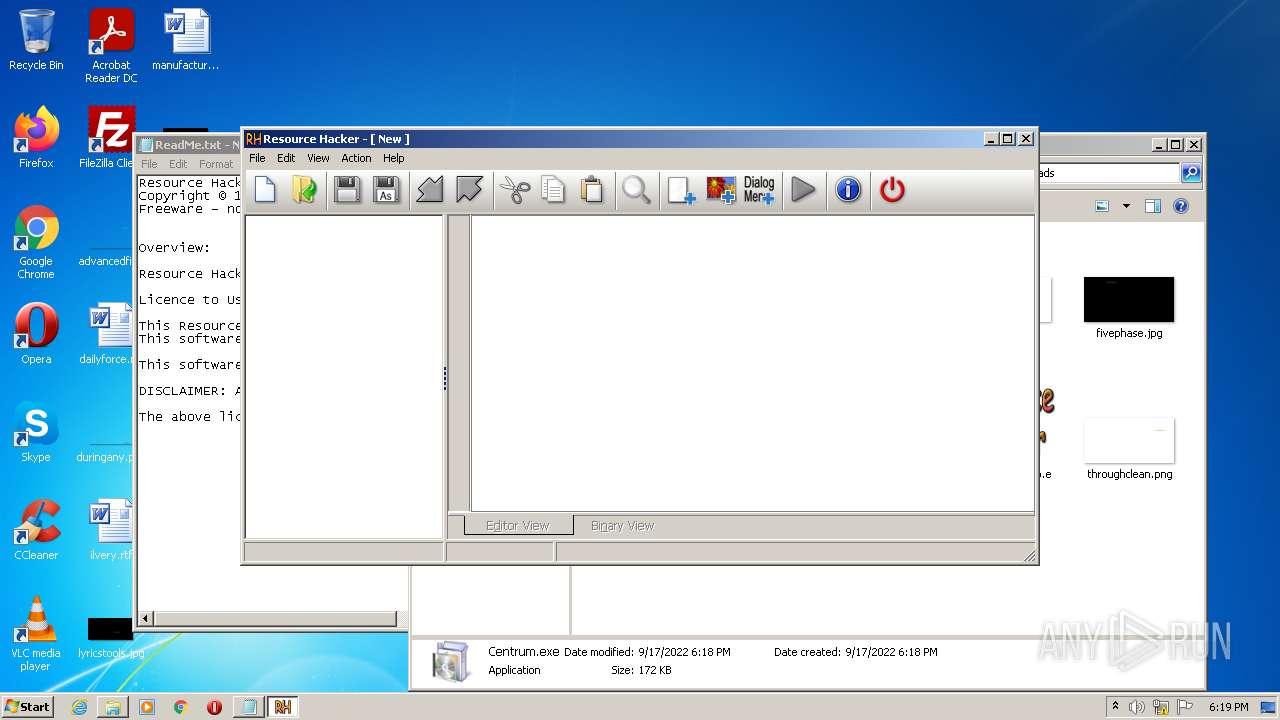Open the Edit menu in Resource Hacker
The image size is (1280, 720).
(286, 158)
